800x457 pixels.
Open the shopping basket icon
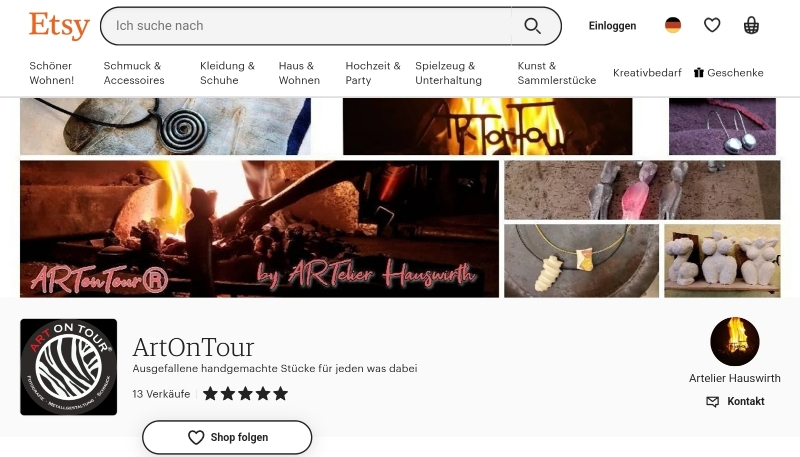(751, 25)
